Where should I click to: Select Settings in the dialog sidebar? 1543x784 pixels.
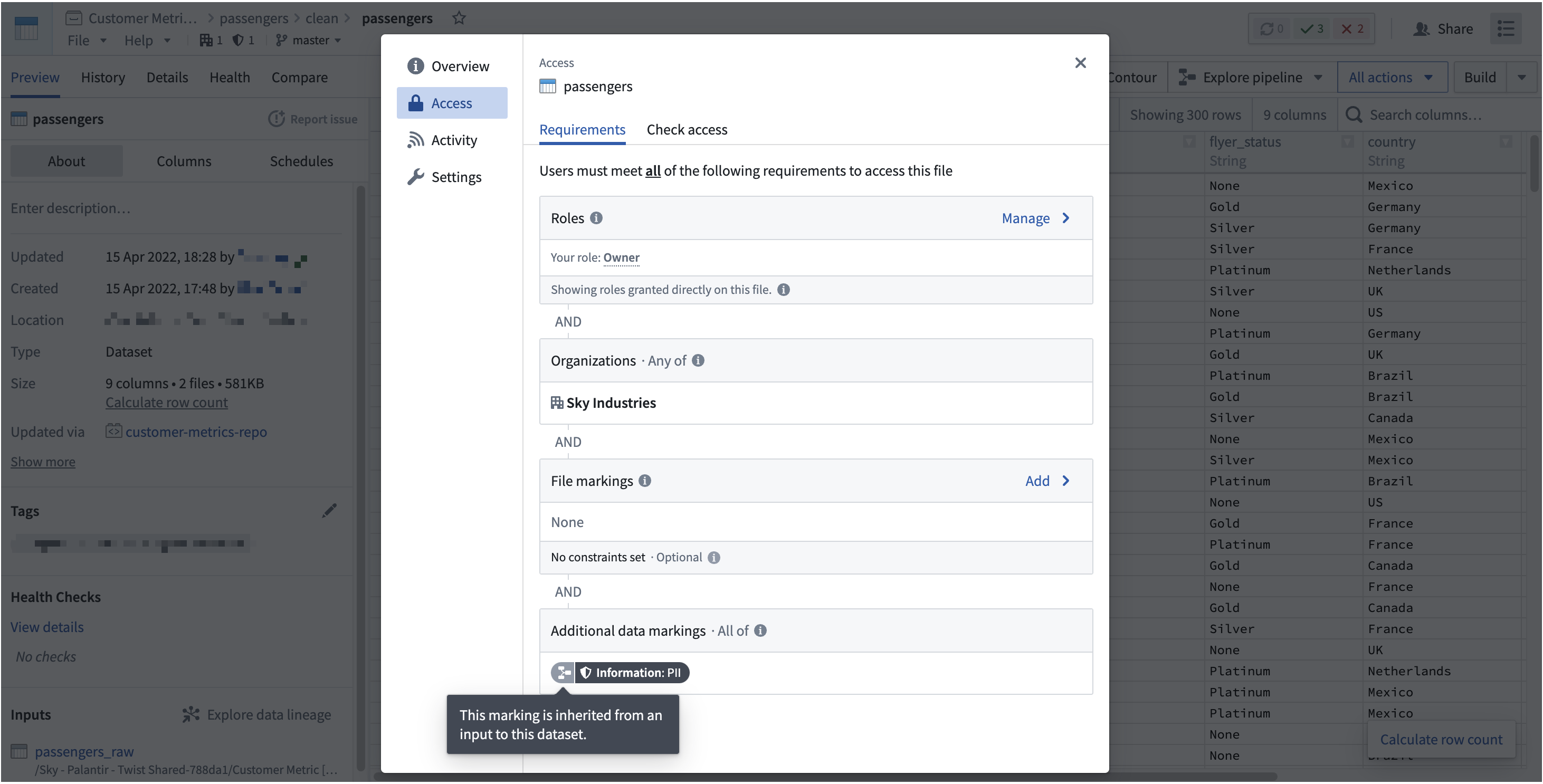[452, 177]
